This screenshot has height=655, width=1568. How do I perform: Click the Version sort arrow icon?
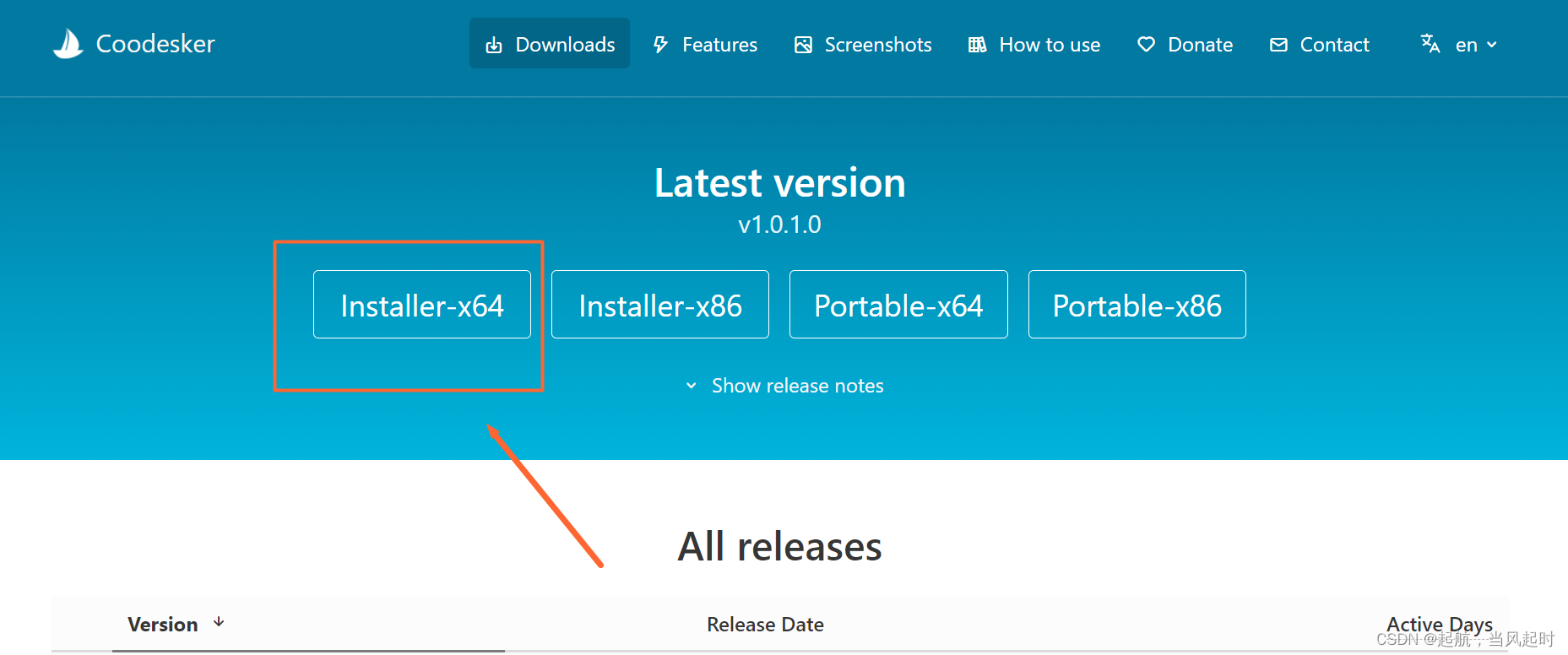pyautogui.click(x=219, y=622)
